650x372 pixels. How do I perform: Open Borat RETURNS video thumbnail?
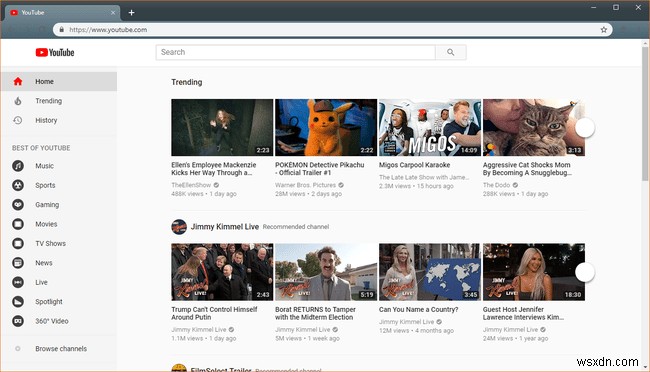[x=326, y=272]
